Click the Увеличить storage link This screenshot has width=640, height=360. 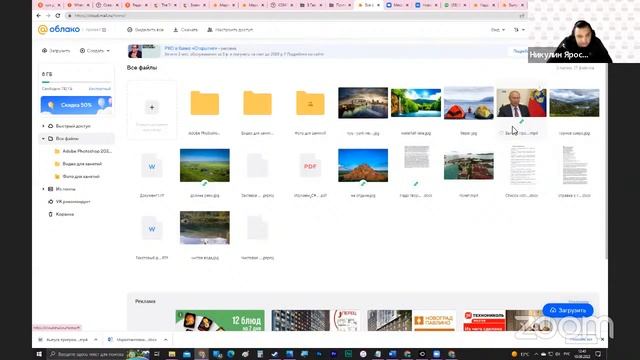[x=100, y=89]
